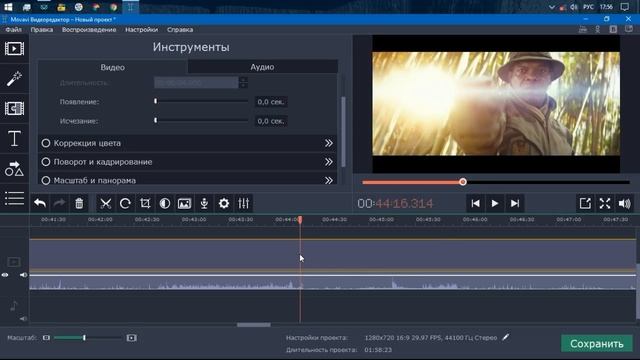Click the Windows Start button
Screen dimensions: 640x360
(8, 7)
